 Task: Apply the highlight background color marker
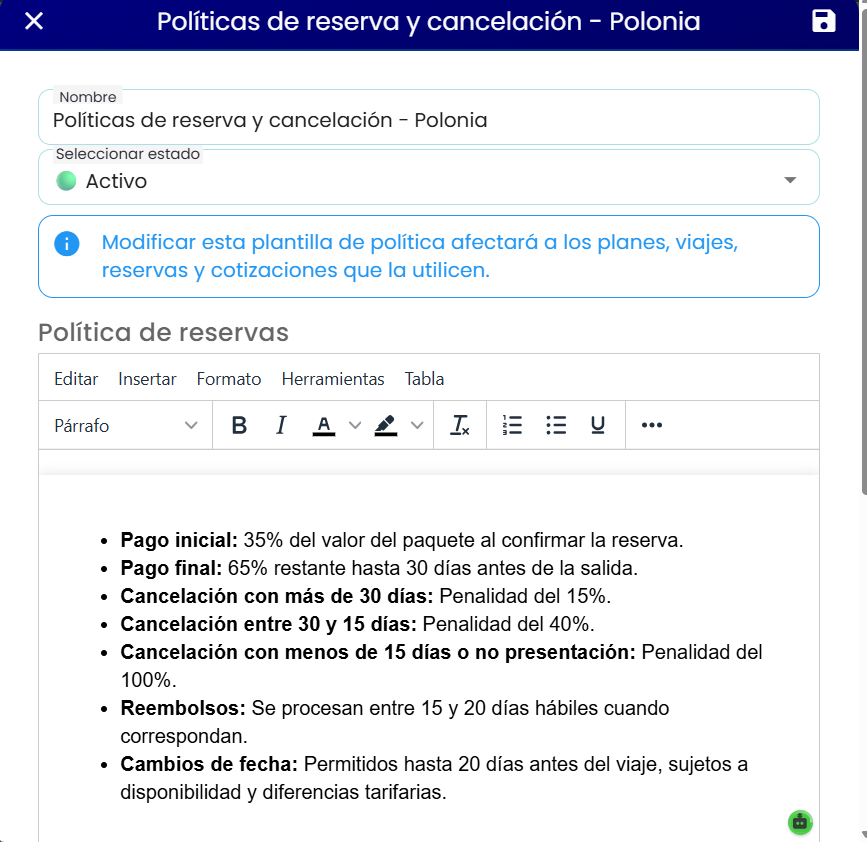pyautogui.click(x=386, y=425)
